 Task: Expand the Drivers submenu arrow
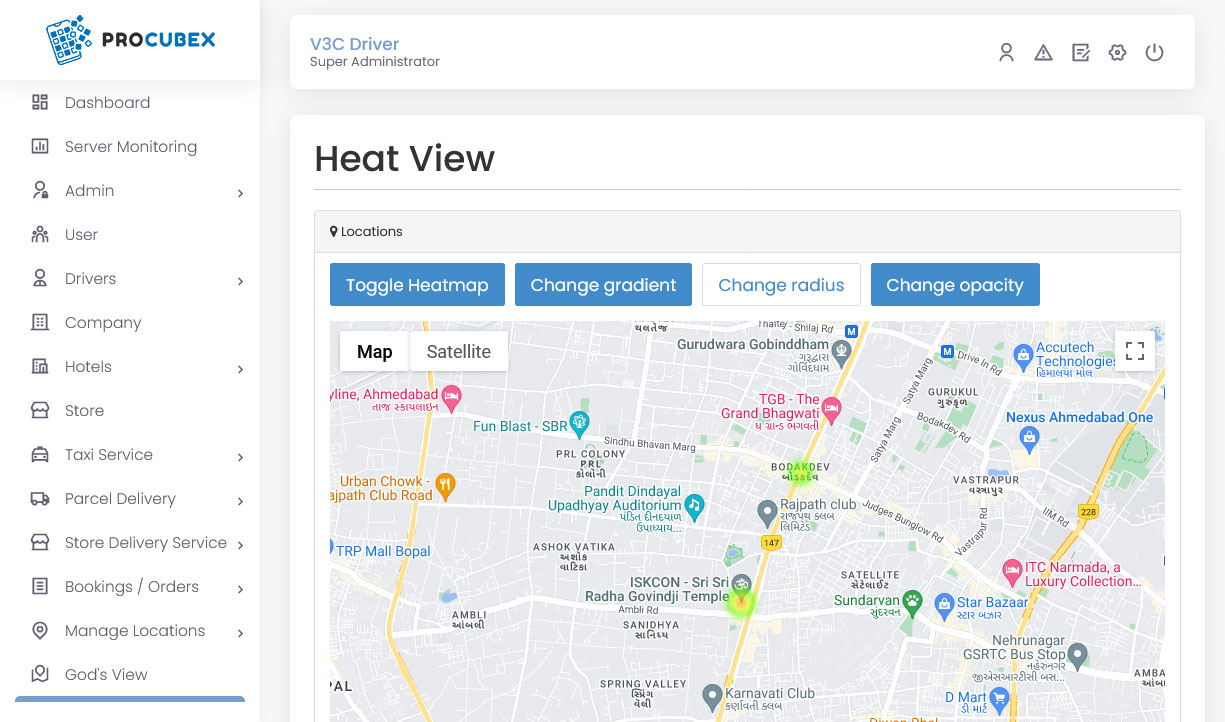click(x=240, y=281)
